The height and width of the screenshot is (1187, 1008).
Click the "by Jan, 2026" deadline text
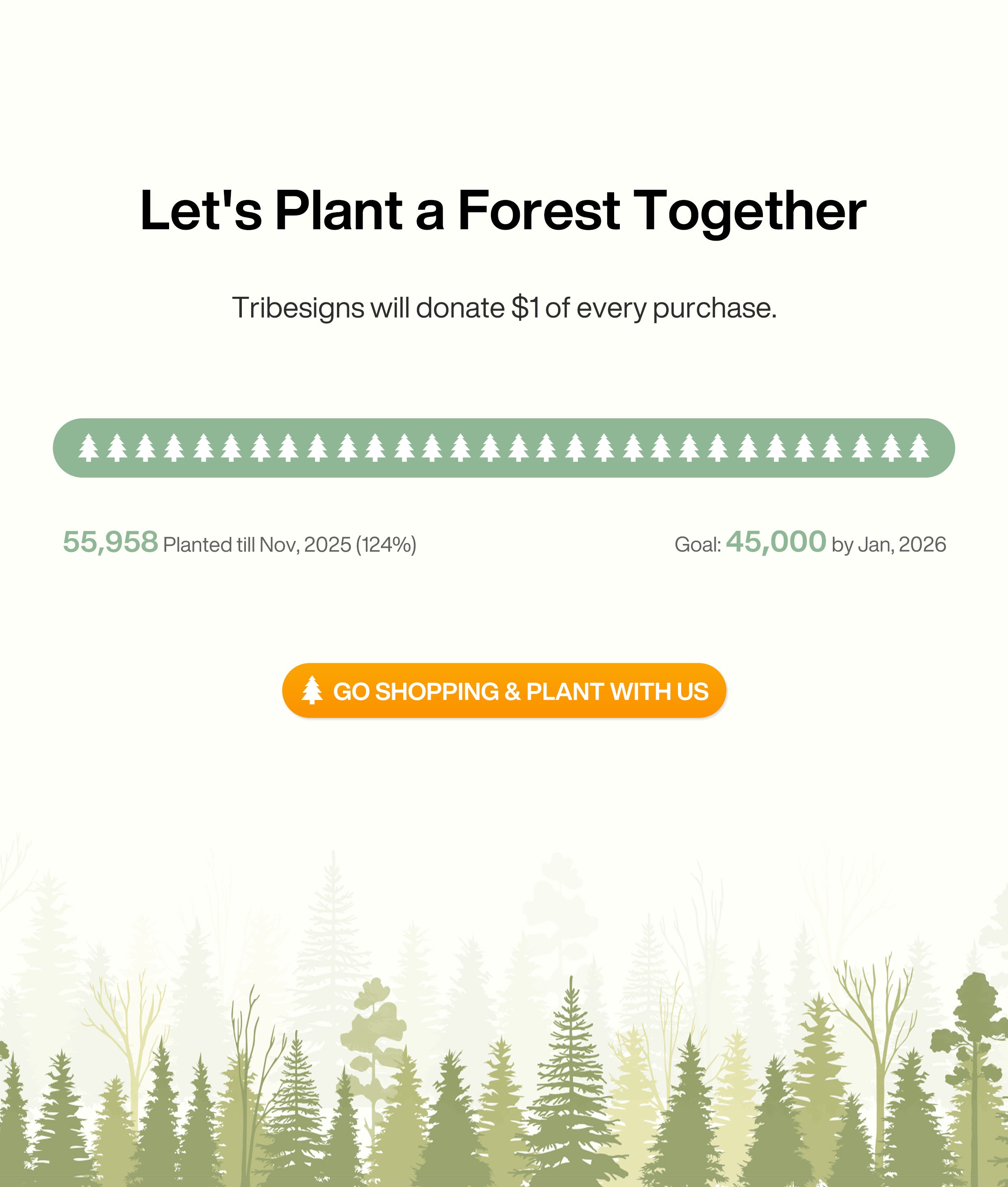(889, 545)
